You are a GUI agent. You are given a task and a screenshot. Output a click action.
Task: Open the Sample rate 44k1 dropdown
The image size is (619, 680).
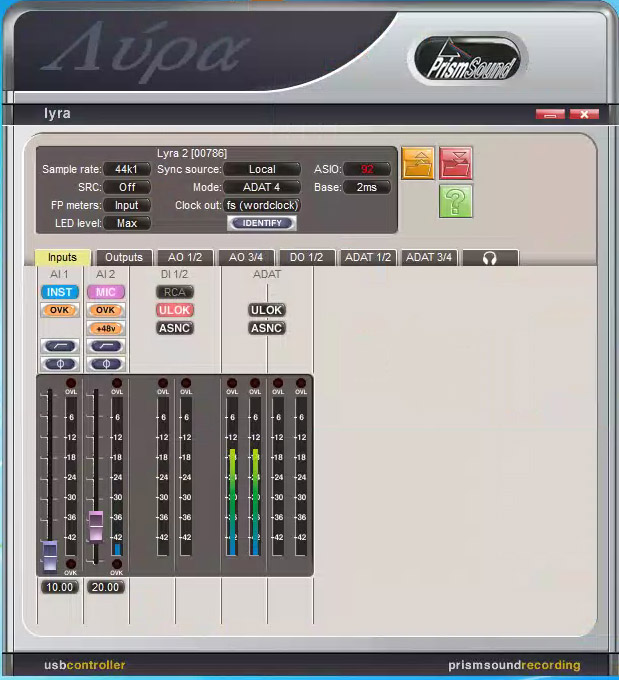[x=127, y=169]
